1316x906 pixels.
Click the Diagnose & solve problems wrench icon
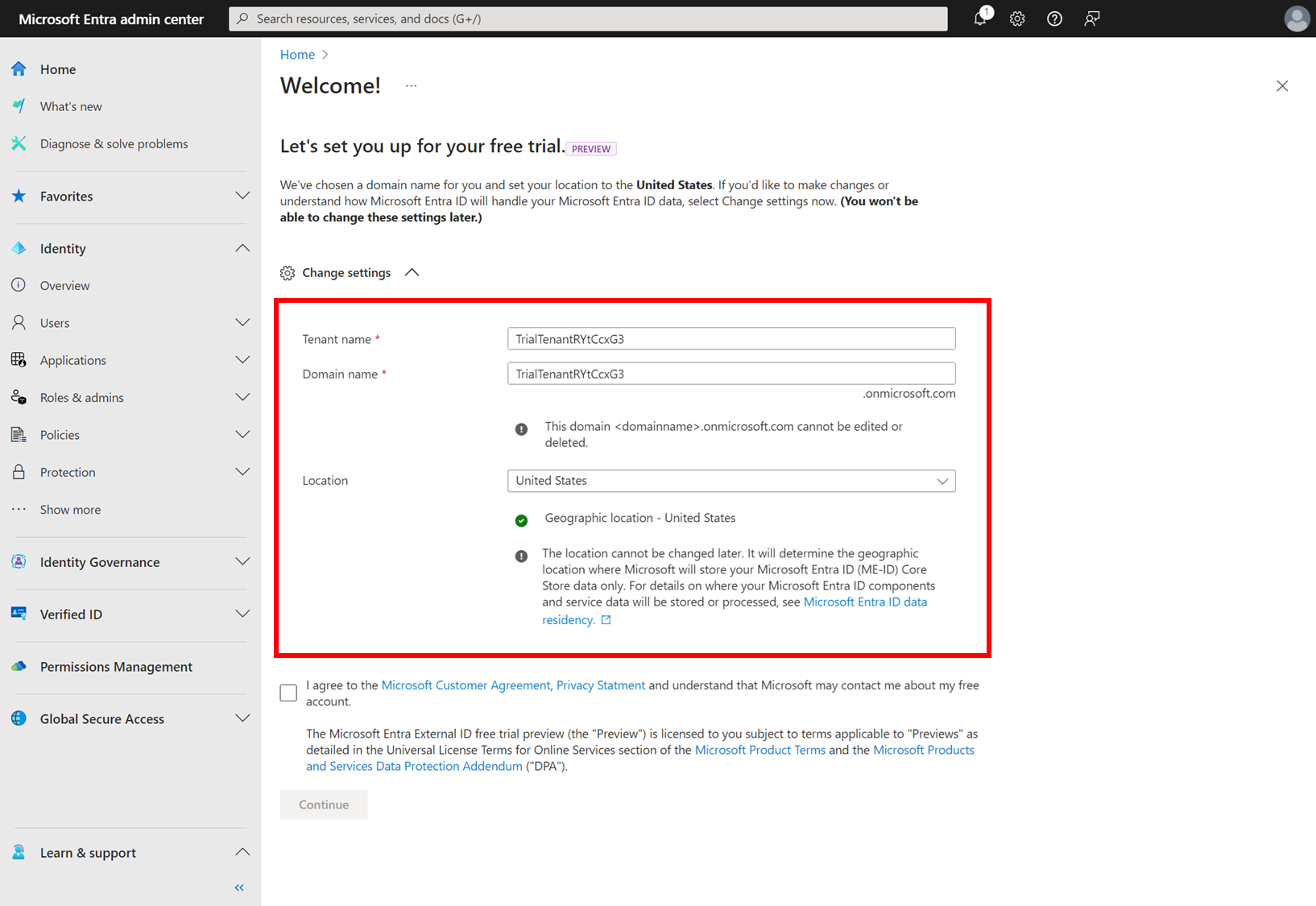tap(19, 143)
